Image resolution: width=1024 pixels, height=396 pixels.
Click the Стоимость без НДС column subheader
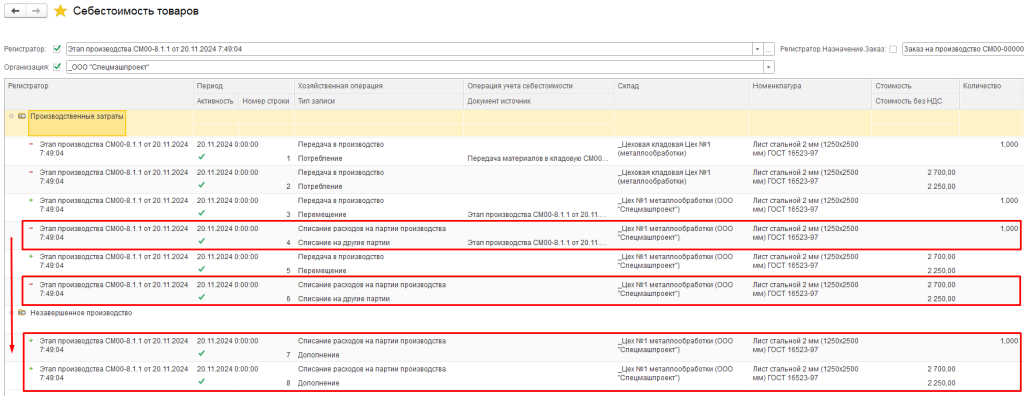915,101
